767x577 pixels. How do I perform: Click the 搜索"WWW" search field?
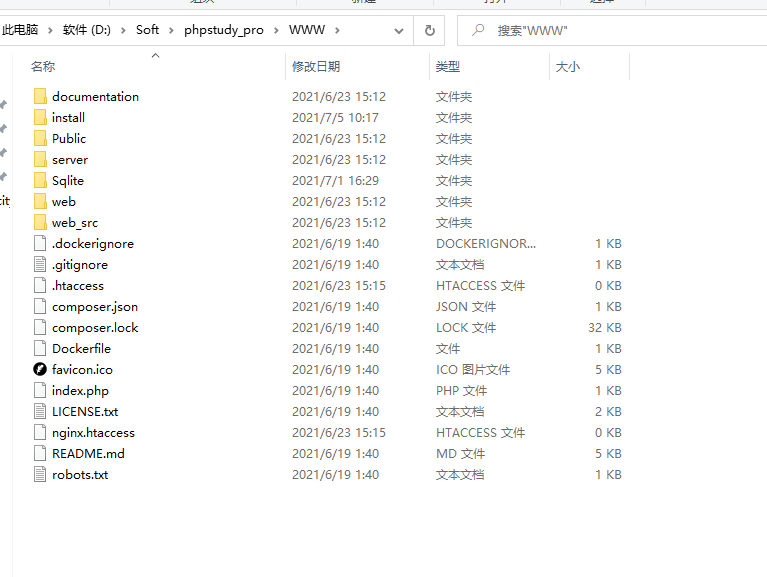pyautogui.click(x=611, y=30)
